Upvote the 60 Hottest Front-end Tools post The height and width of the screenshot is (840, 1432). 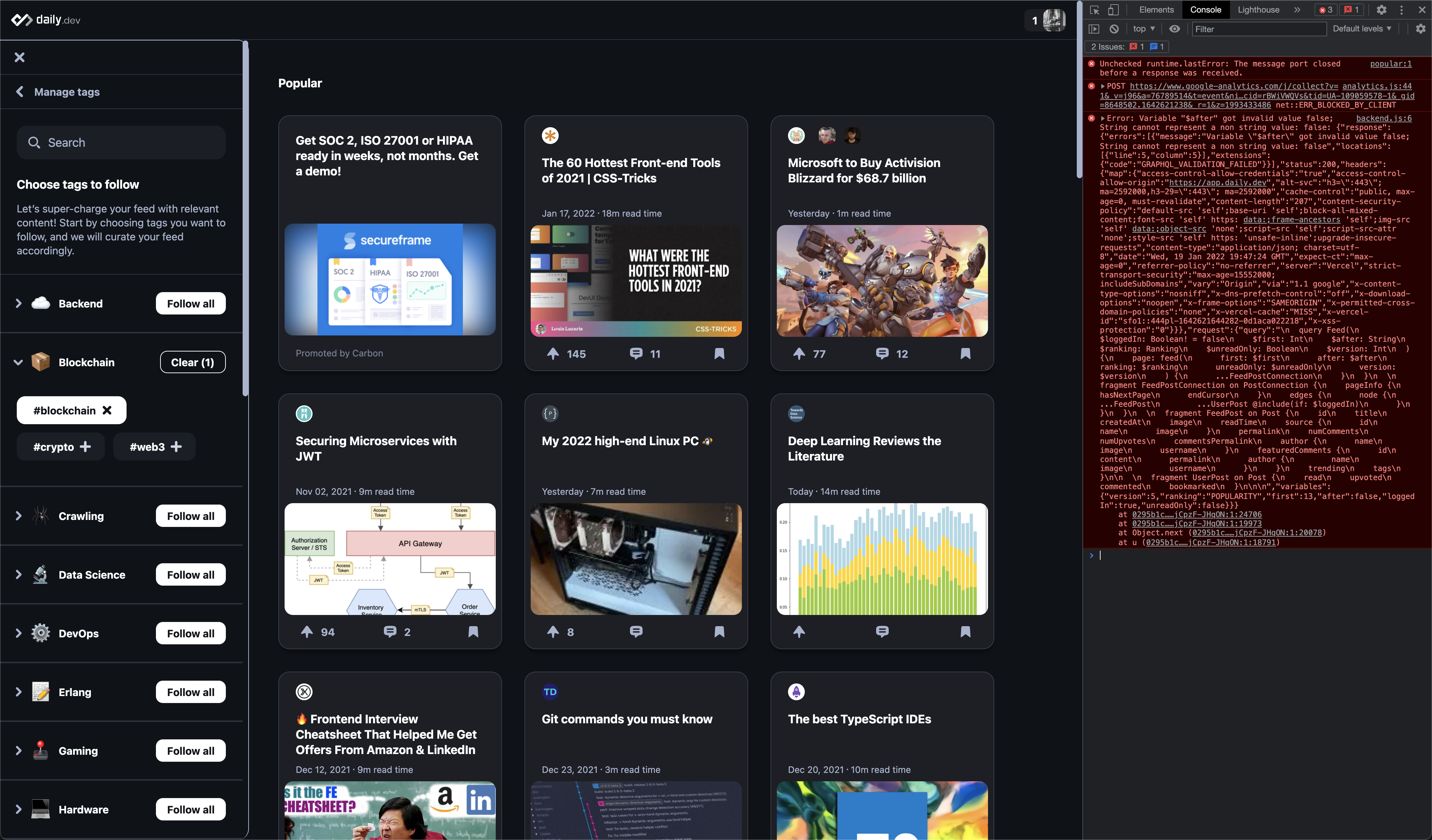(553, 354)
